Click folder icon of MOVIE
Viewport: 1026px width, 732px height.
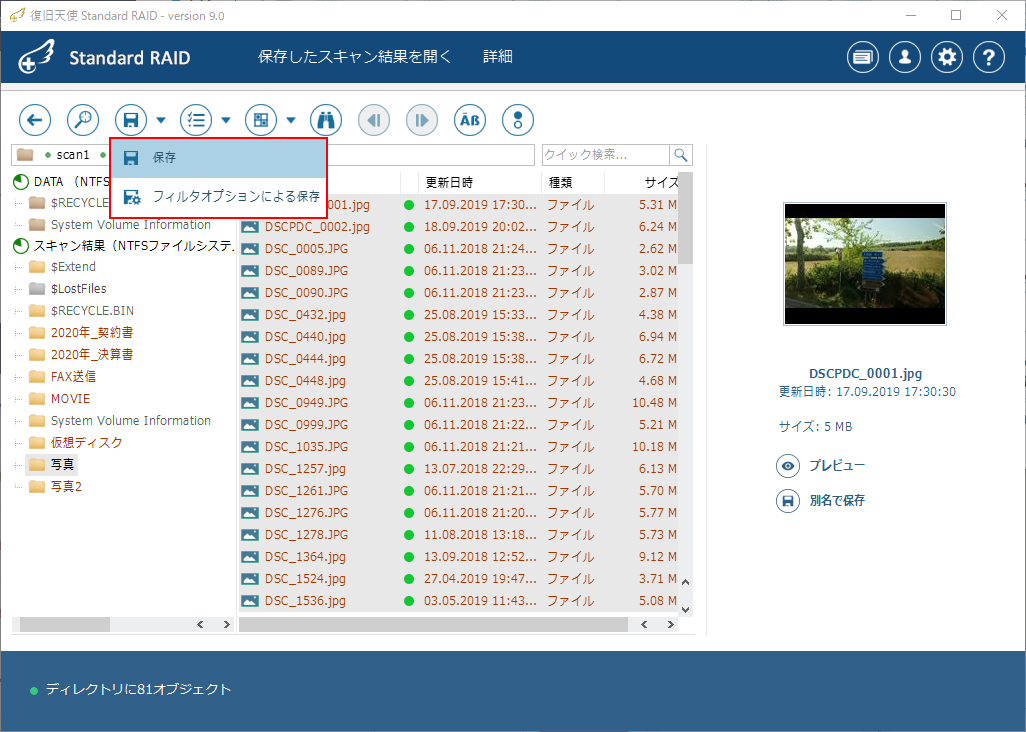[37, 398]
